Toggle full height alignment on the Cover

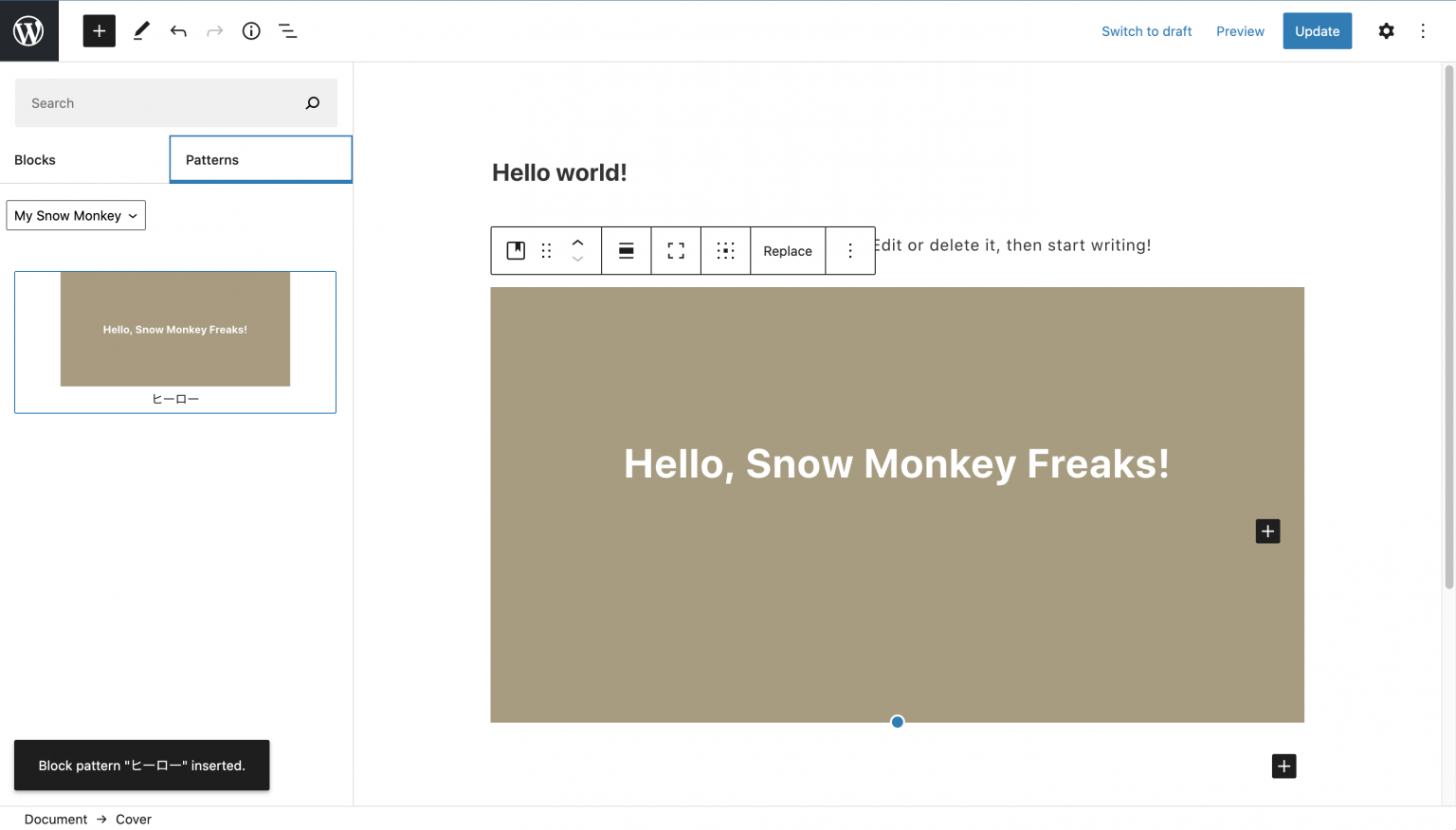676,250
